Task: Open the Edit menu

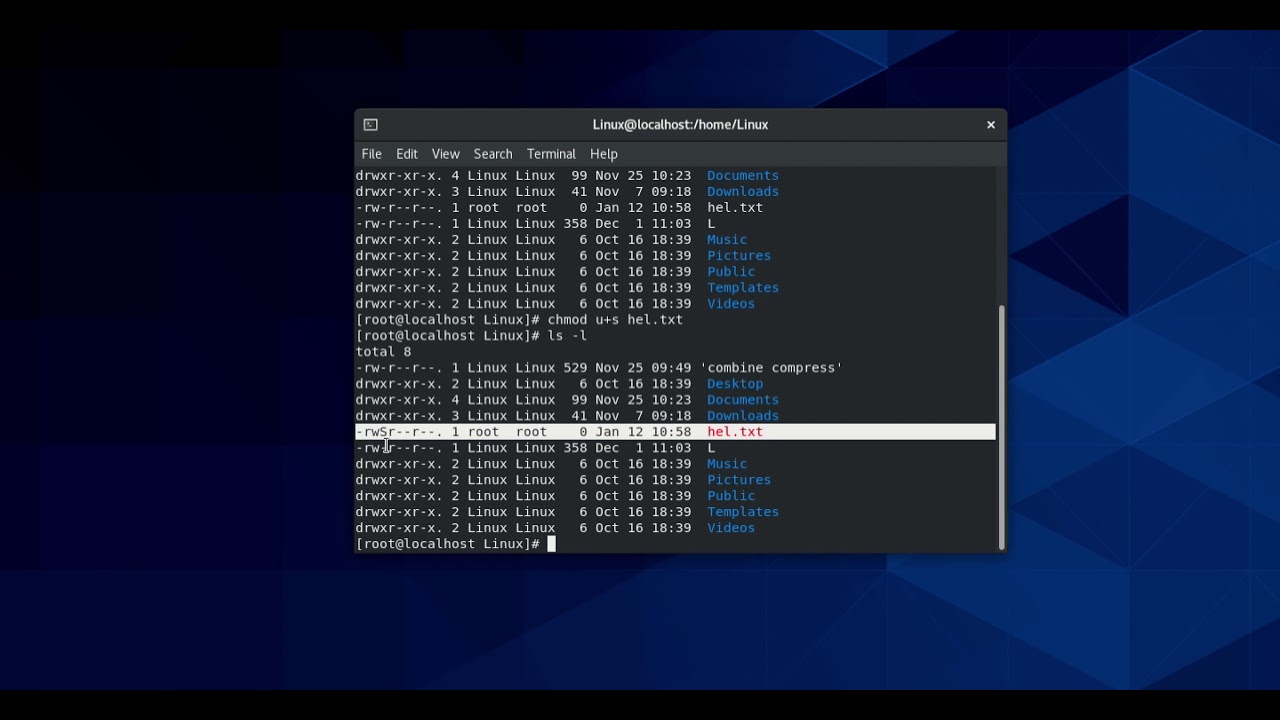Action: click(x=407, y=154)
